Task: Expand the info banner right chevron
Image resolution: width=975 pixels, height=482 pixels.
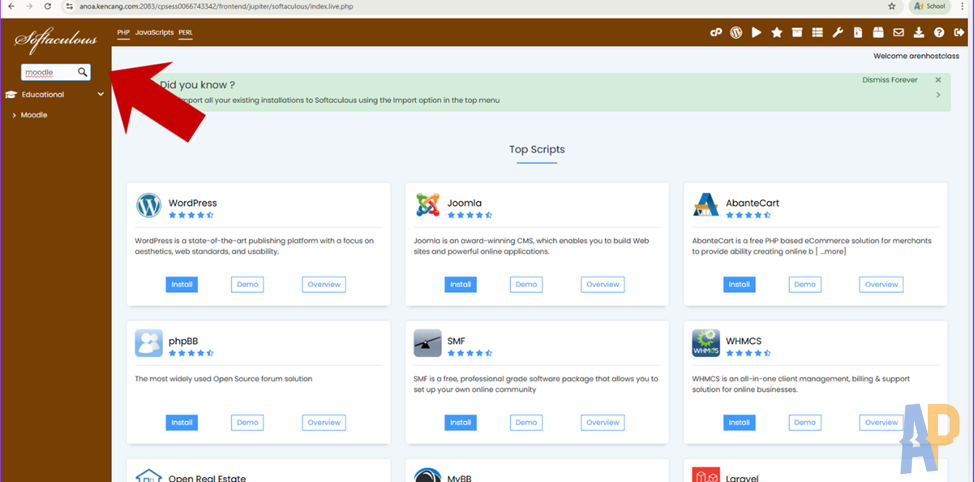Action: pyautogui.click(x=938, y=95)
